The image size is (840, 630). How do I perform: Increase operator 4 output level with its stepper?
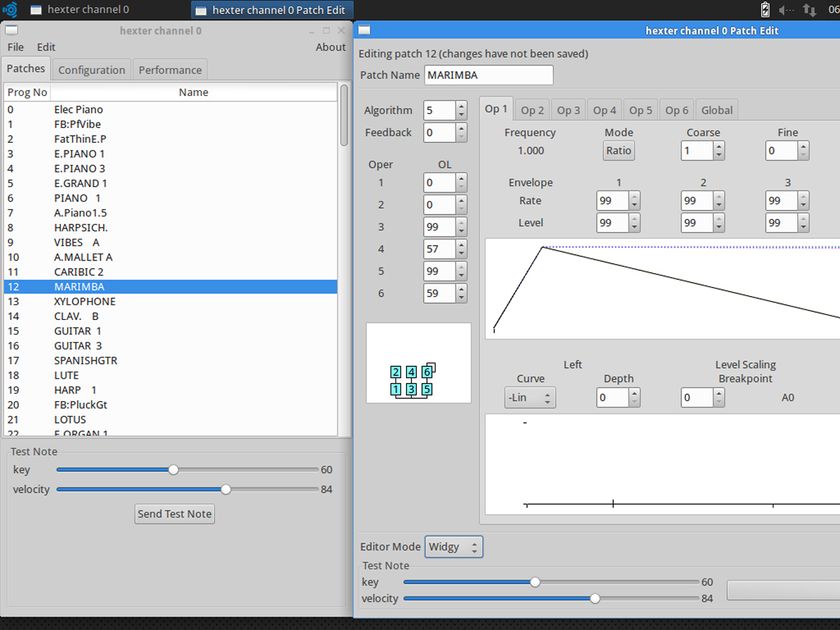pyautogui.click(x=461, y=244)
